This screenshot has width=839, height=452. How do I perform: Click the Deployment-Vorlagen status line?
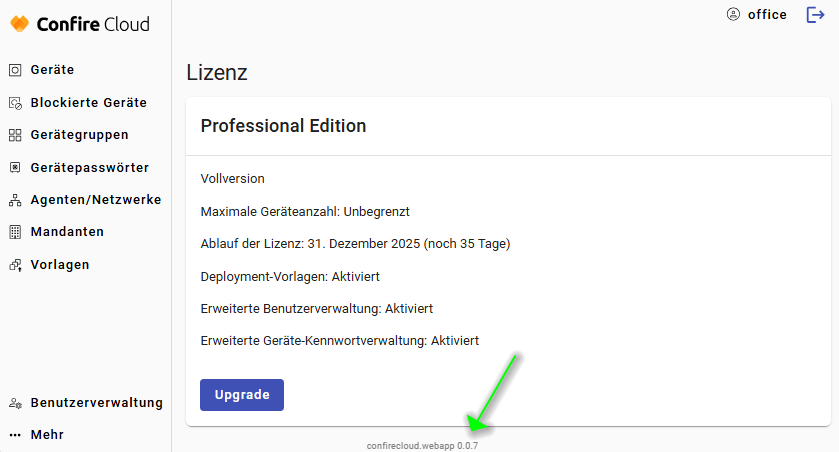[x=290, y=276]
